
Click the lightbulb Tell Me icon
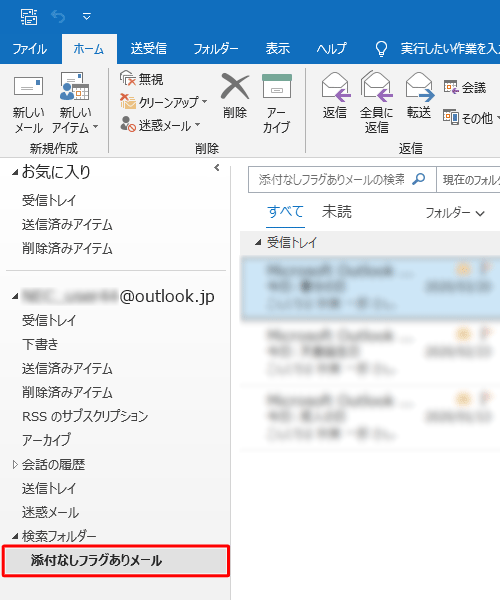point(381,49)
